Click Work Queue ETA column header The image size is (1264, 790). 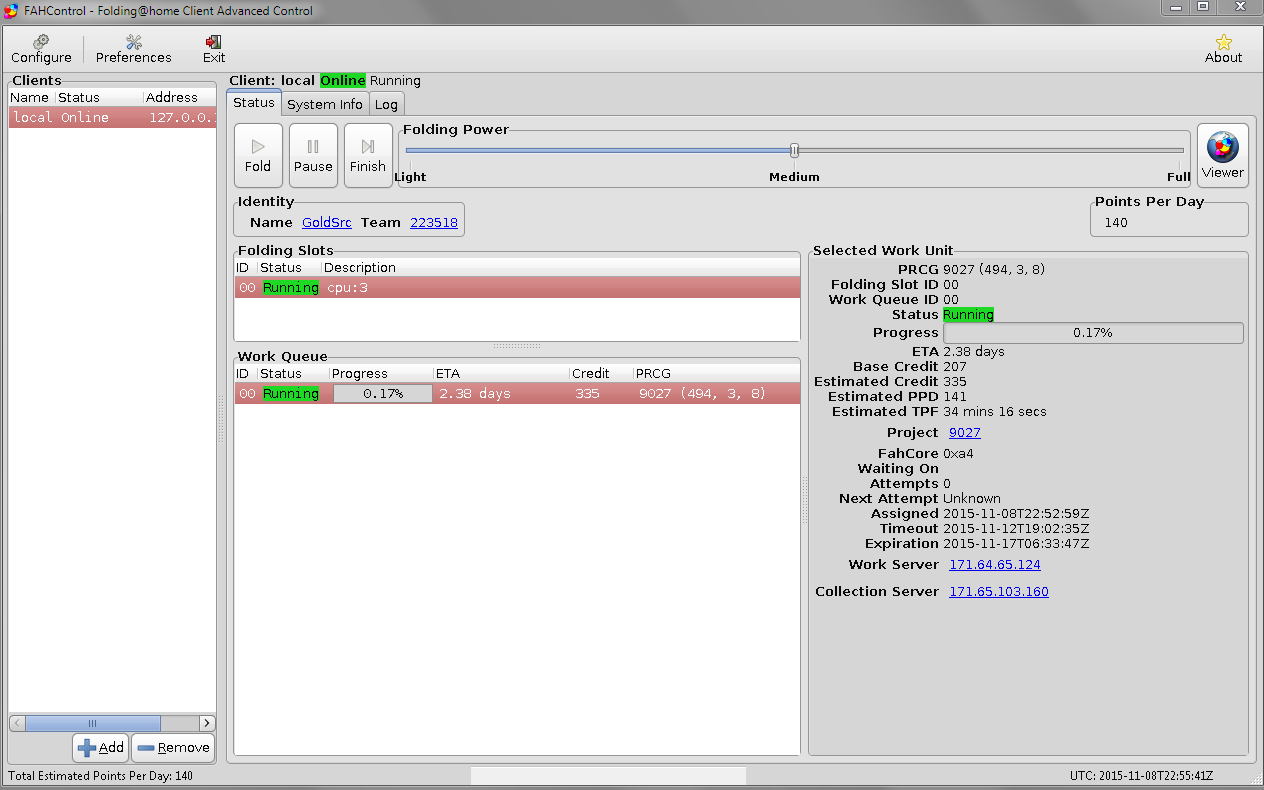[x=500, y=374]
